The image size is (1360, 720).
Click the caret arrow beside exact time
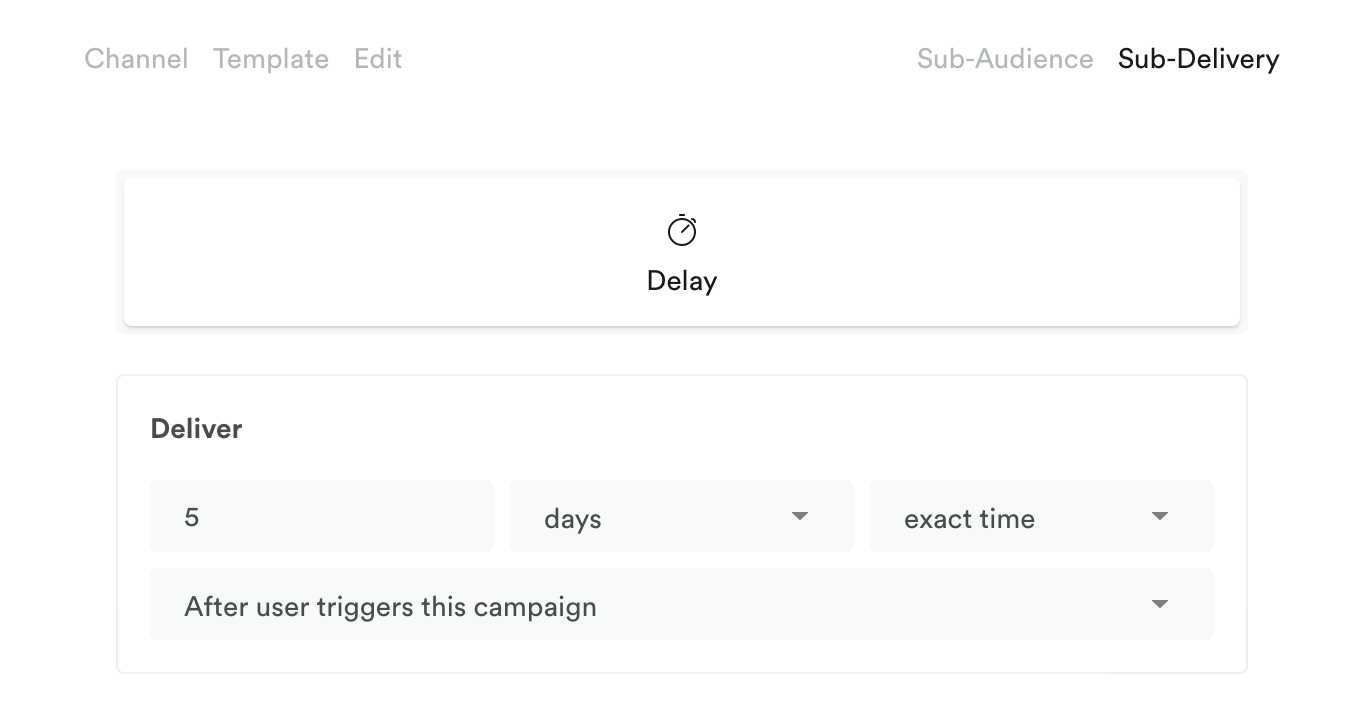coord(1159,516)
